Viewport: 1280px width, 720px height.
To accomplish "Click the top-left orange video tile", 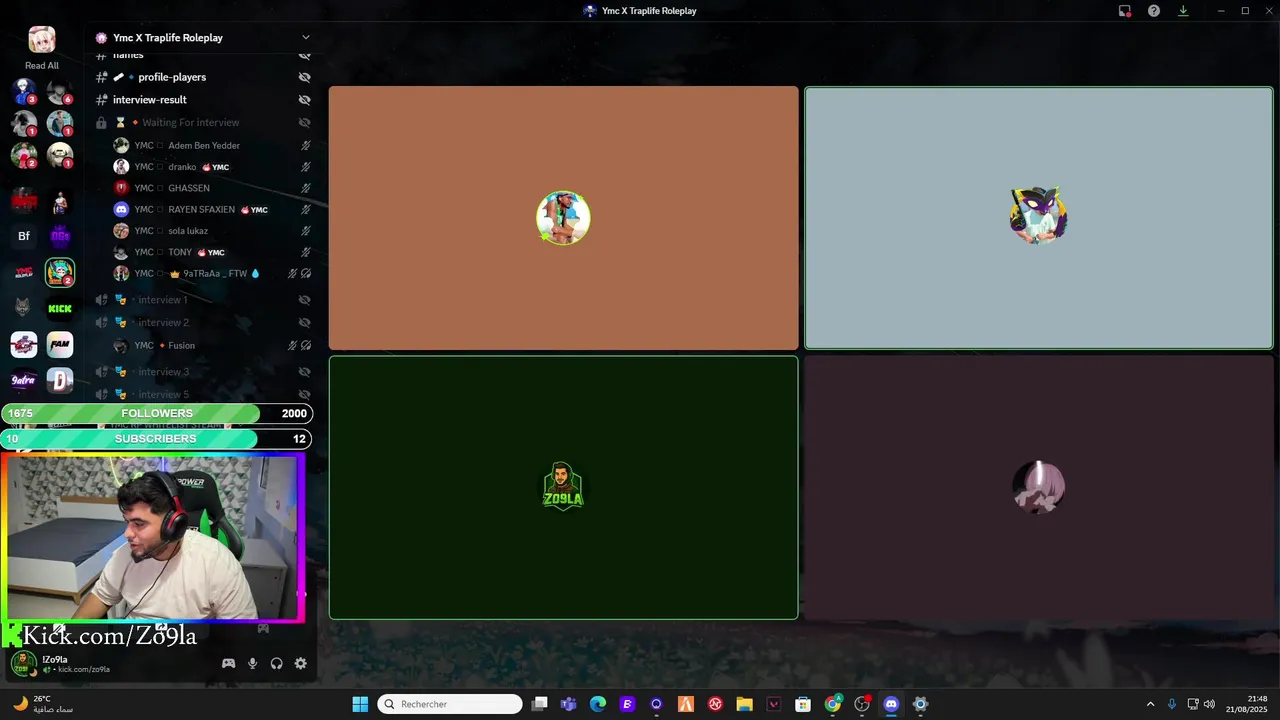I will point(563,218).
